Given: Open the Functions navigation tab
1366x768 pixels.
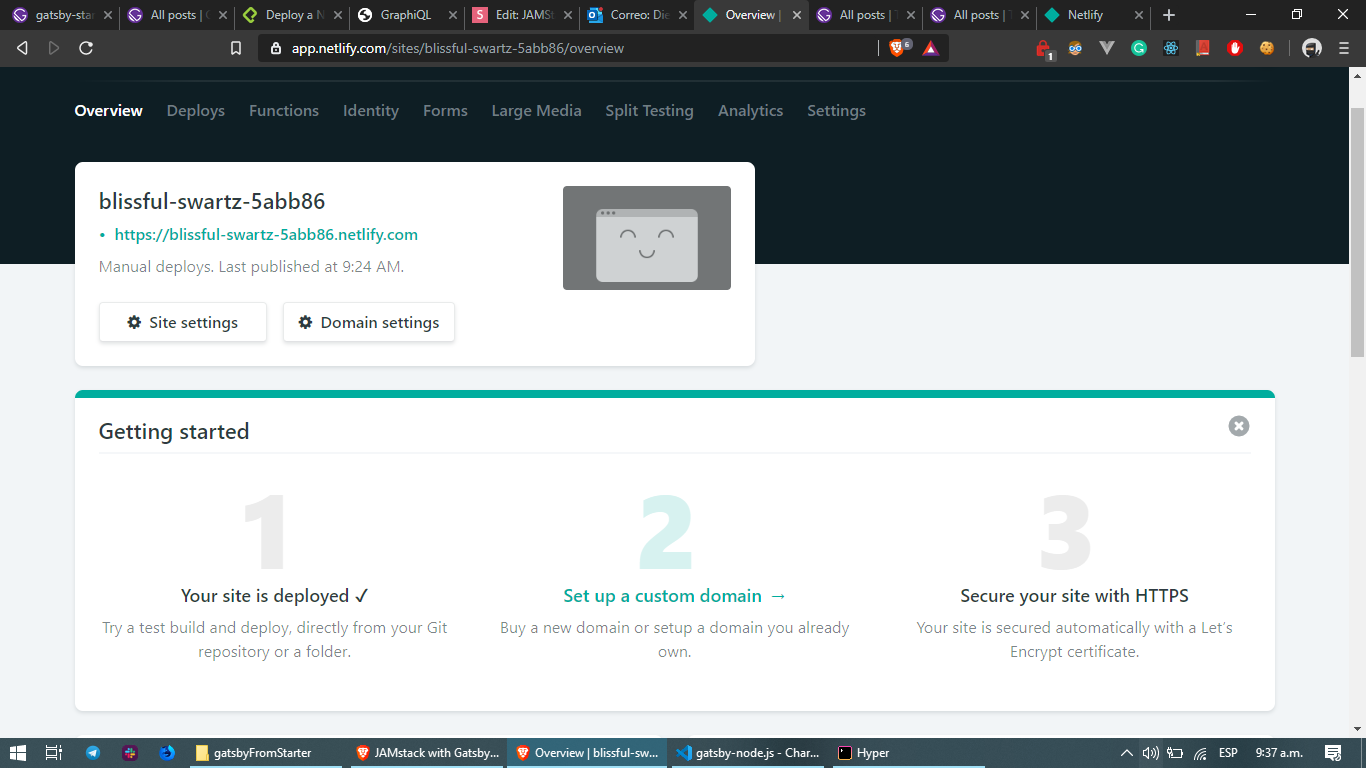Looking at the screenshot, I should (x=284, y=111).
